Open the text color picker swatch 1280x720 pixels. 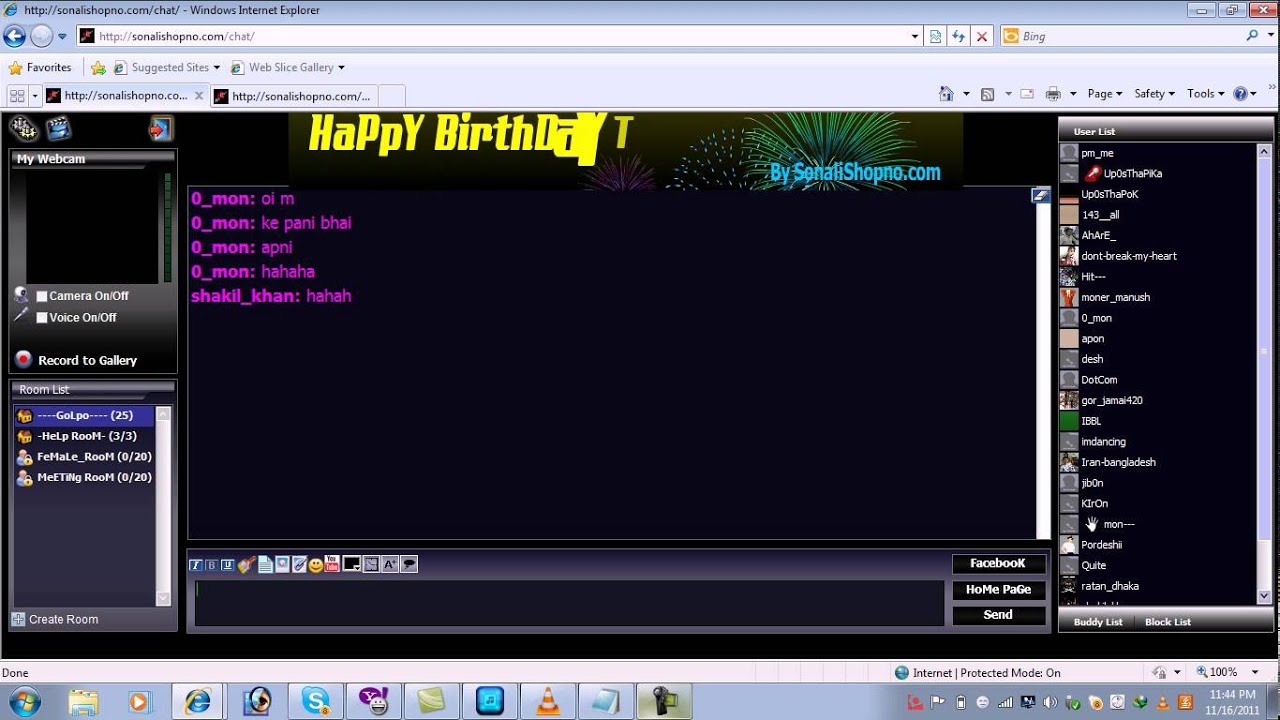click(x=351, y=565)
